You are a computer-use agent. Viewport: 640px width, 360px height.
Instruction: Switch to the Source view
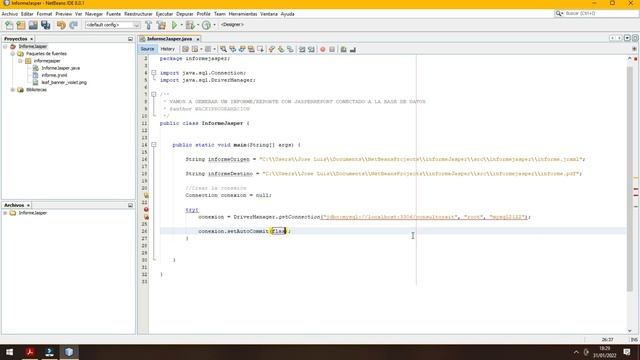pyautogui.click(x=147, y=49)
